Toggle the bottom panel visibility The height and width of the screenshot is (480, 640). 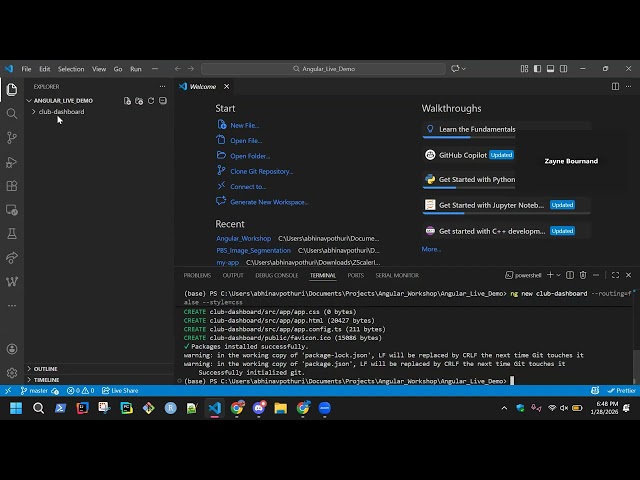click(551, 69)
